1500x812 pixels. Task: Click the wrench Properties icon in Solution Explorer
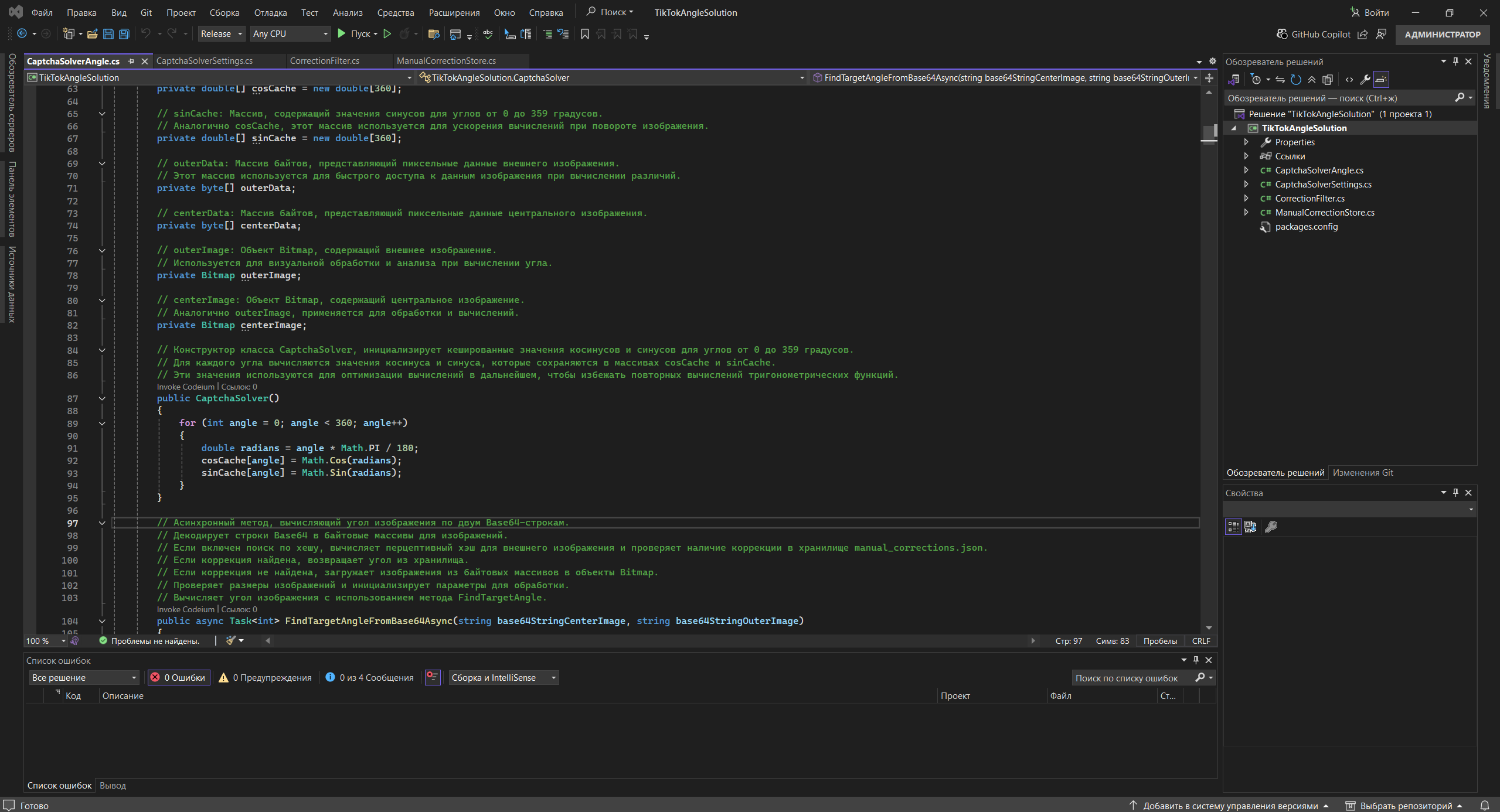point(1365,80)
